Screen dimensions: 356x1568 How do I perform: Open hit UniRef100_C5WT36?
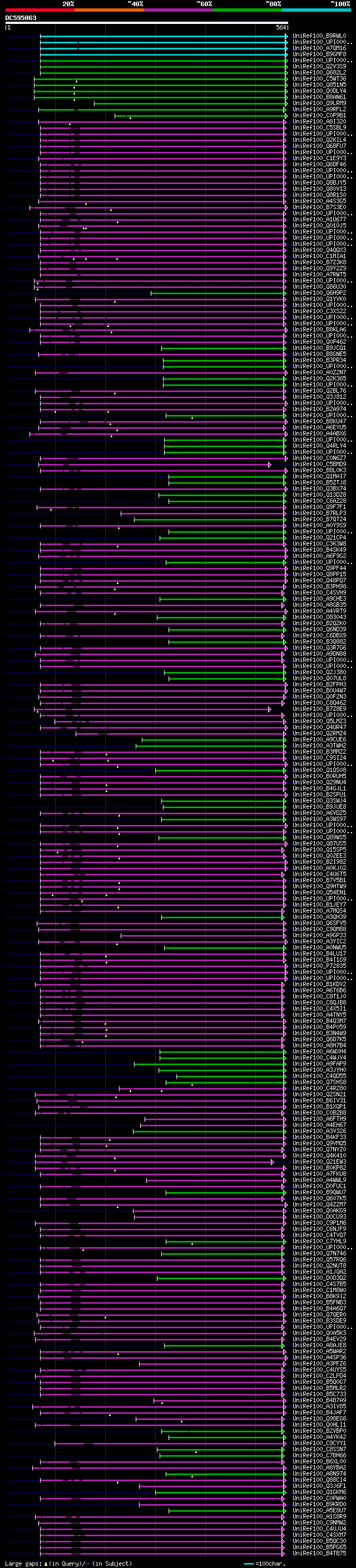coord(319,78)
